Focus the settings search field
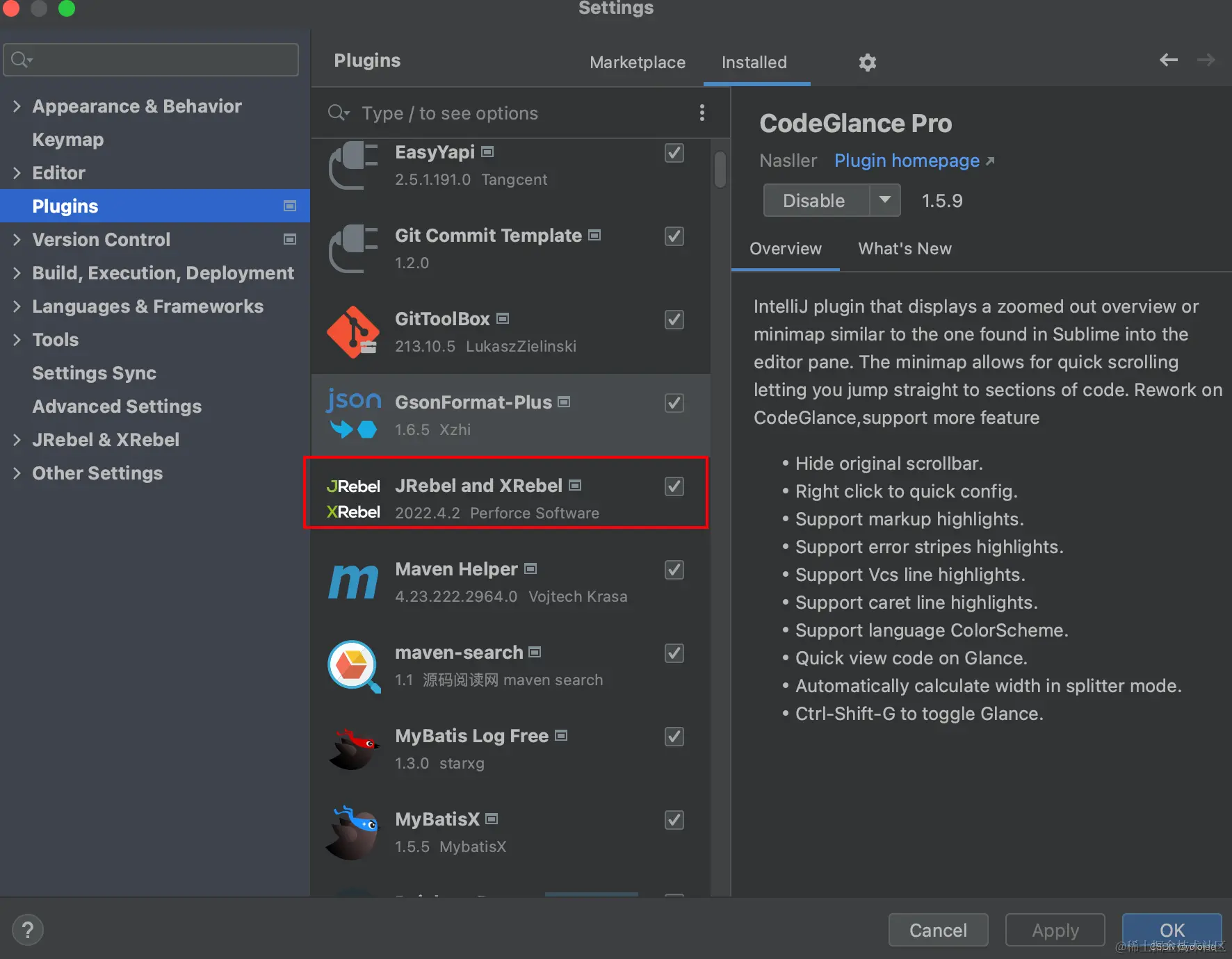Viewport: 1232px width, 959px height. pyautogui.click(x=151, y=60)
